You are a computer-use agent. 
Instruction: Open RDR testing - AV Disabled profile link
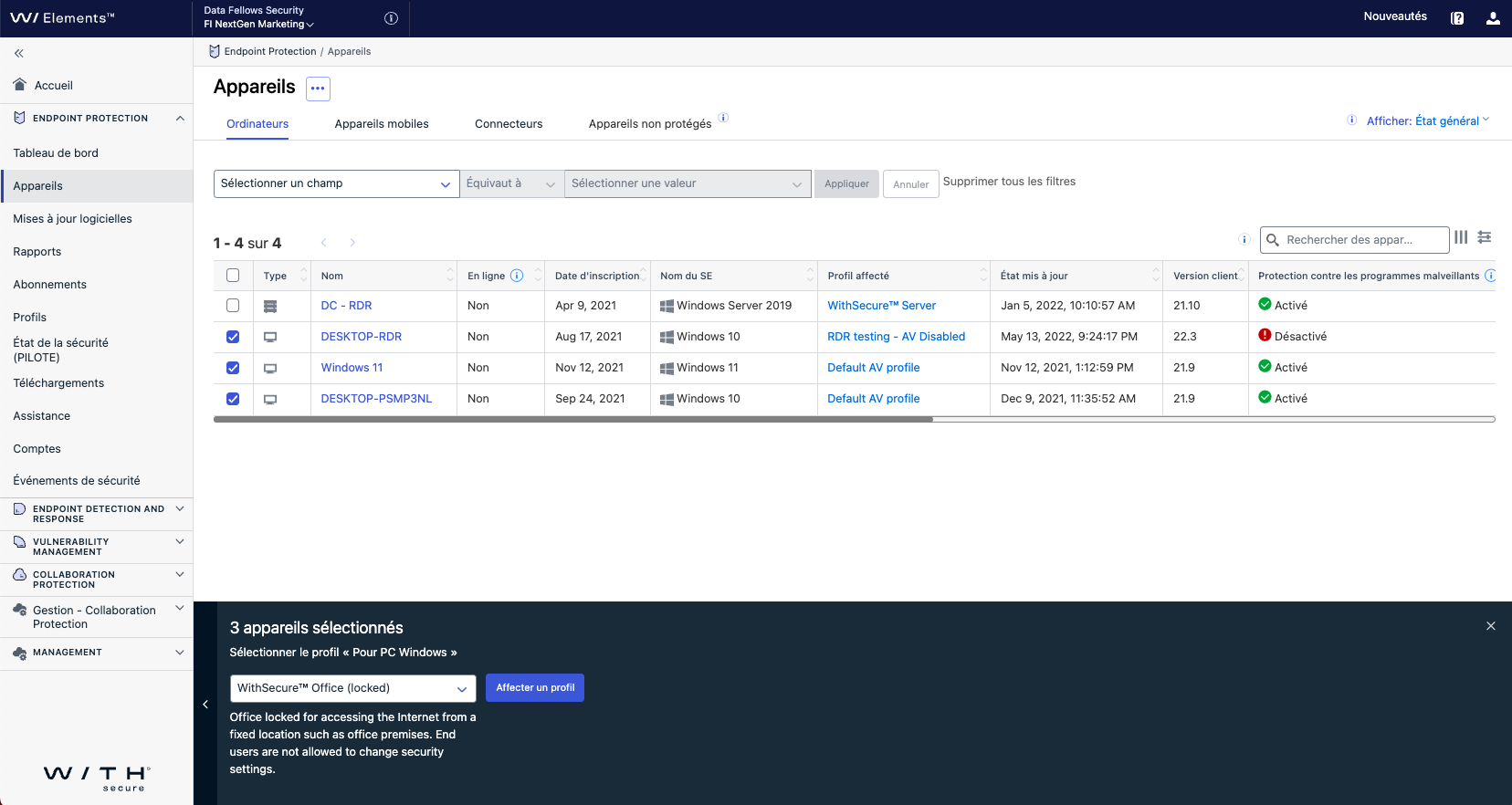click(896, 337)
